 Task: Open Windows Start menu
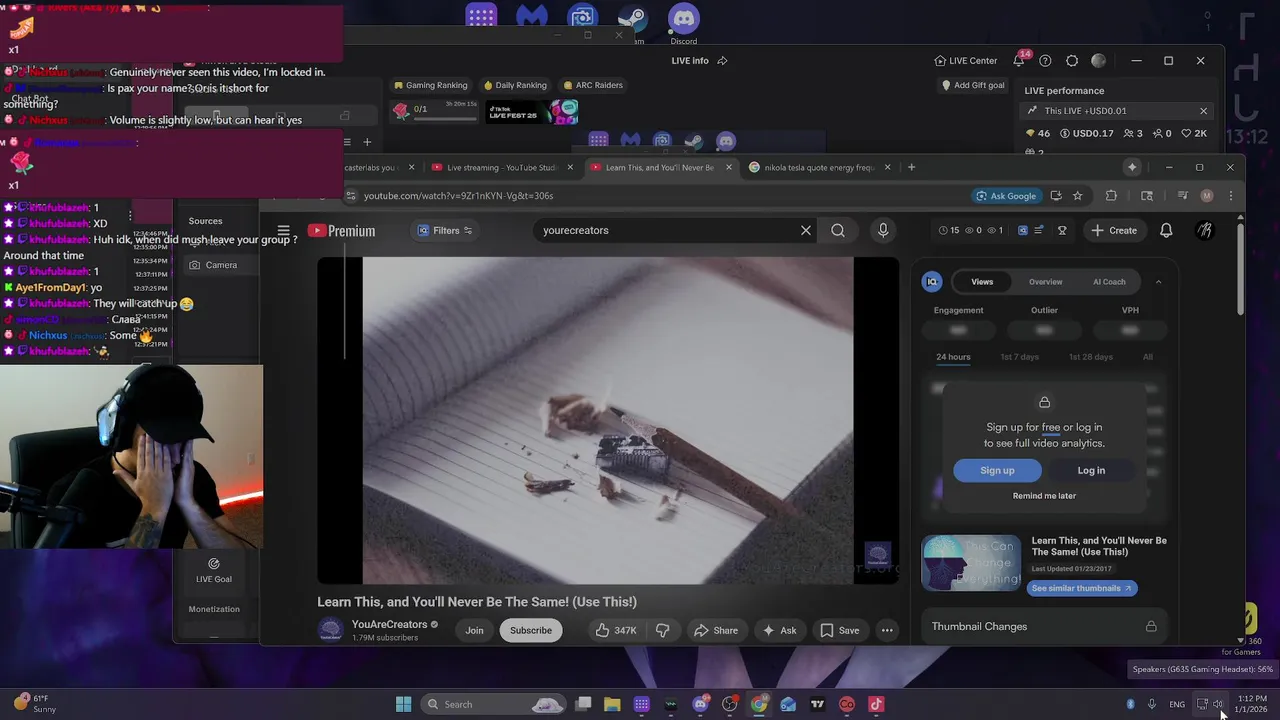tap(403, 704)
